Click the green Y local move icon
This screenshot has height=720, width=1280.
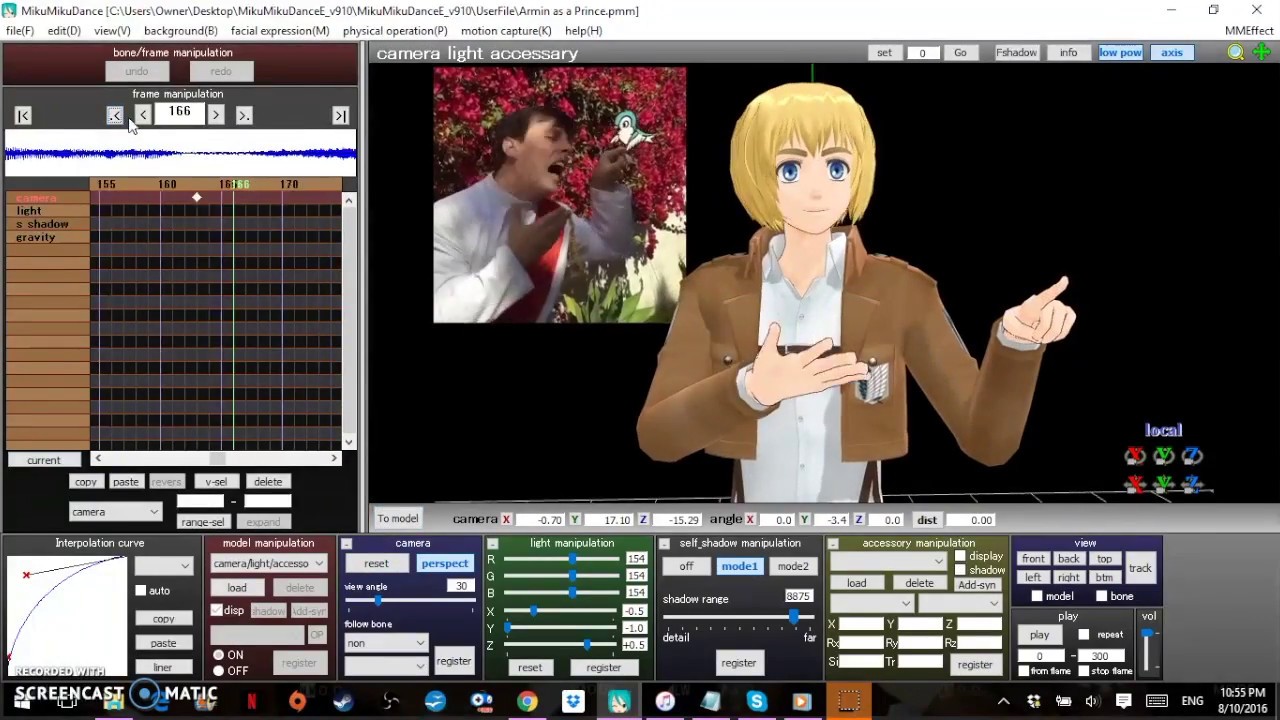[x=1164, y=484]
